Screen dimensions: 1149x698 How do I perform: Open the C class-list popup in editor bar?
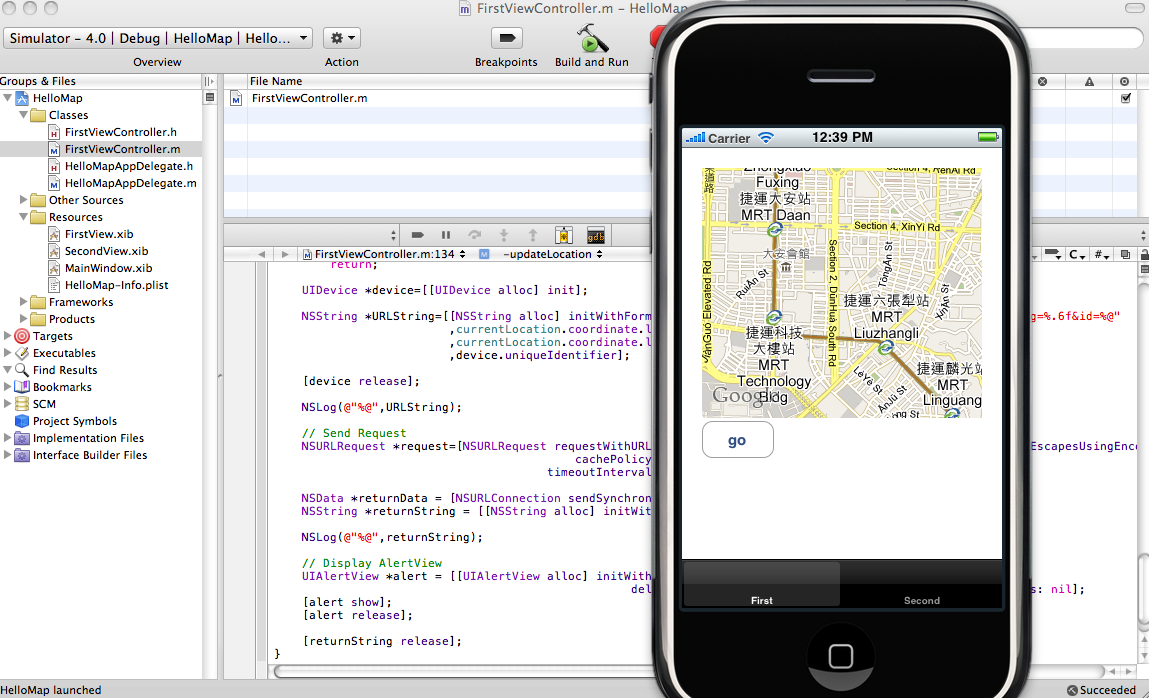tap(1077, 254)
